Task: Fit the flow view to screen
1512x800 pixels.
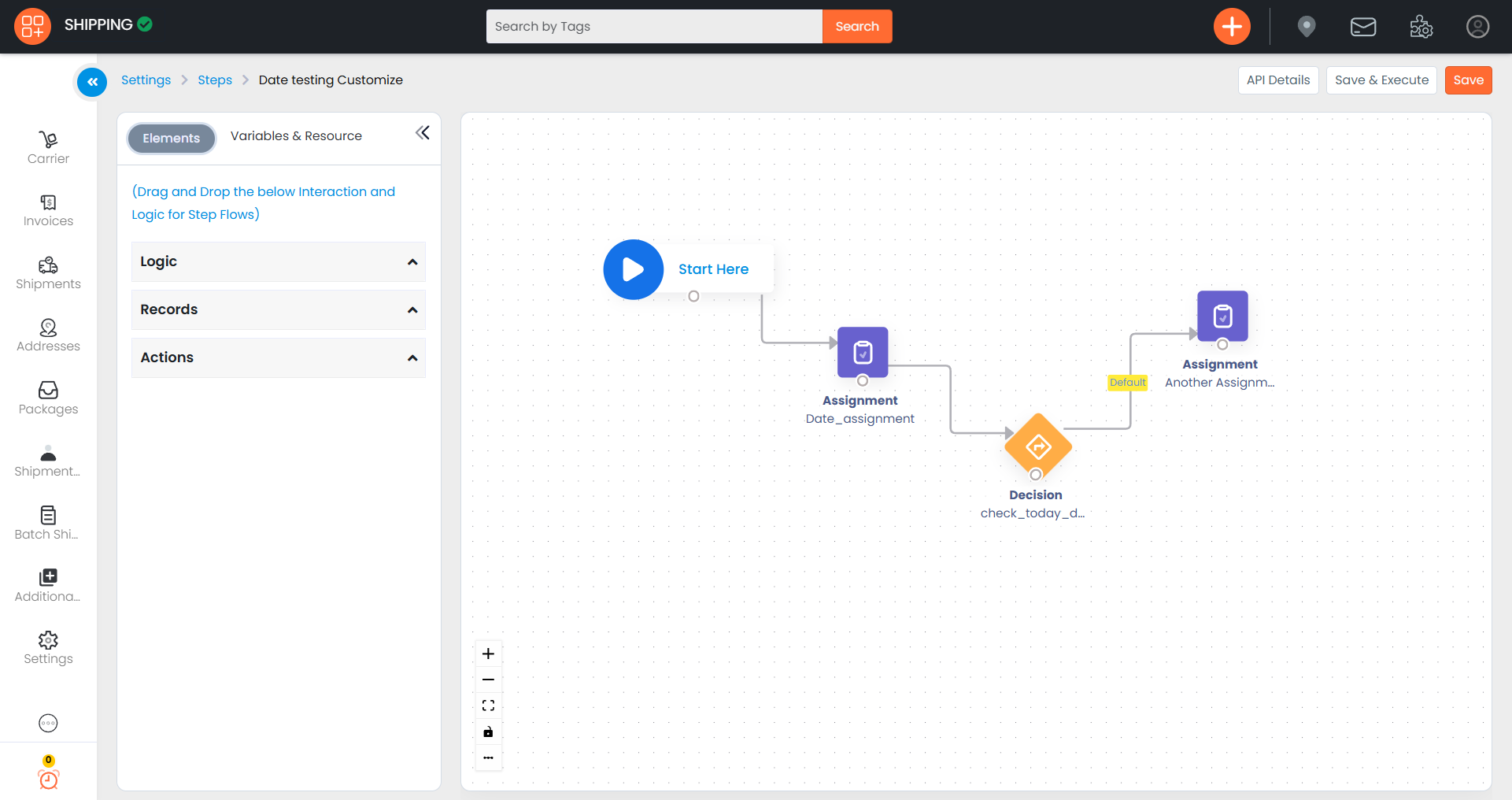Action: tap(488, 706)
